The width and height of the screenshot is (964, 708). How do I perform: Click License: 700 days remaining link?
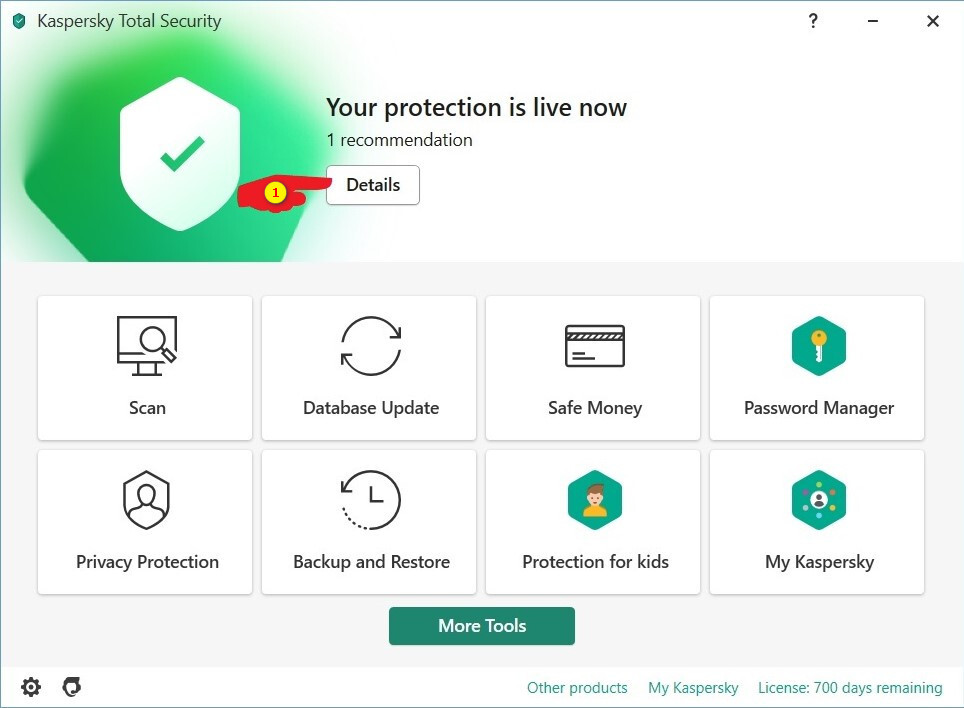[850, 688]
